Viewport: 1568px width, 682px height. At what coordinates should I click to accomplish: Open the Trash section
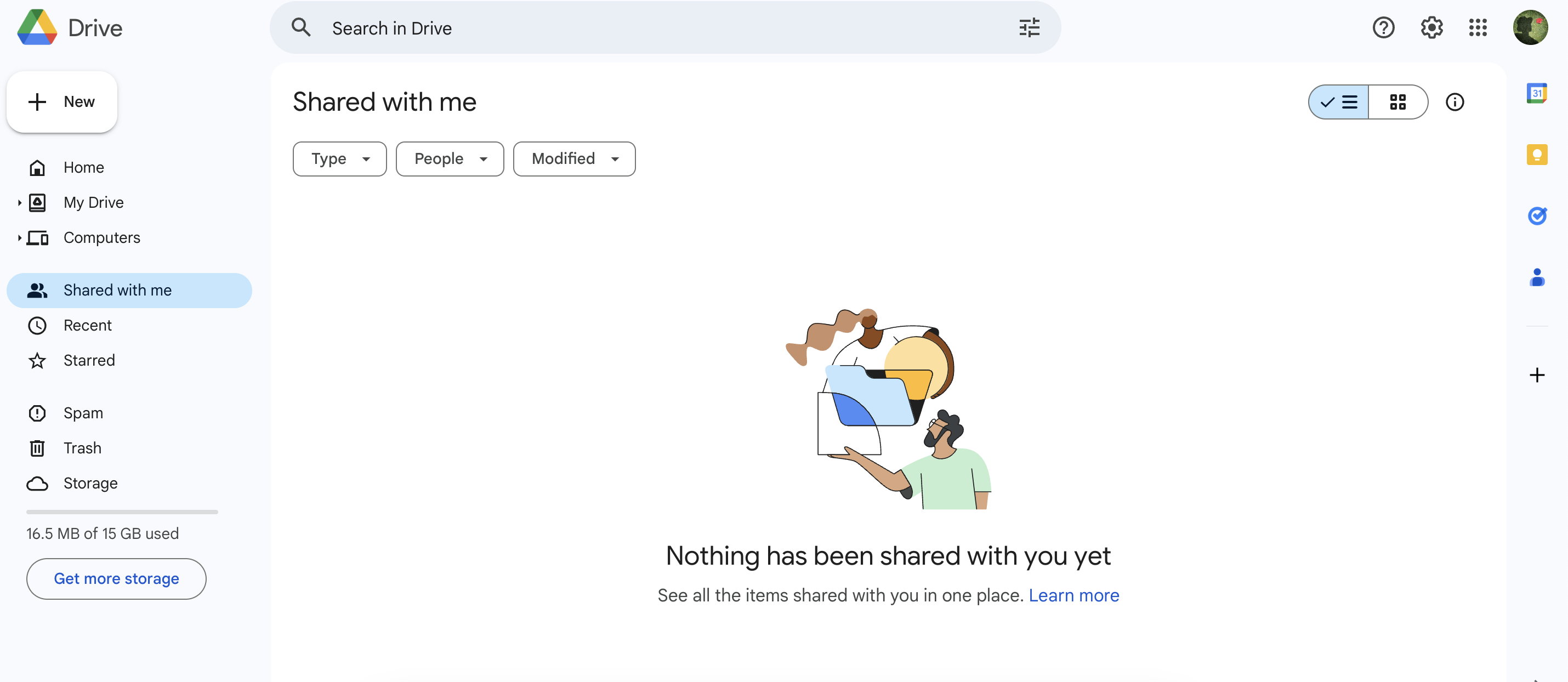click(x=82, y=448)
